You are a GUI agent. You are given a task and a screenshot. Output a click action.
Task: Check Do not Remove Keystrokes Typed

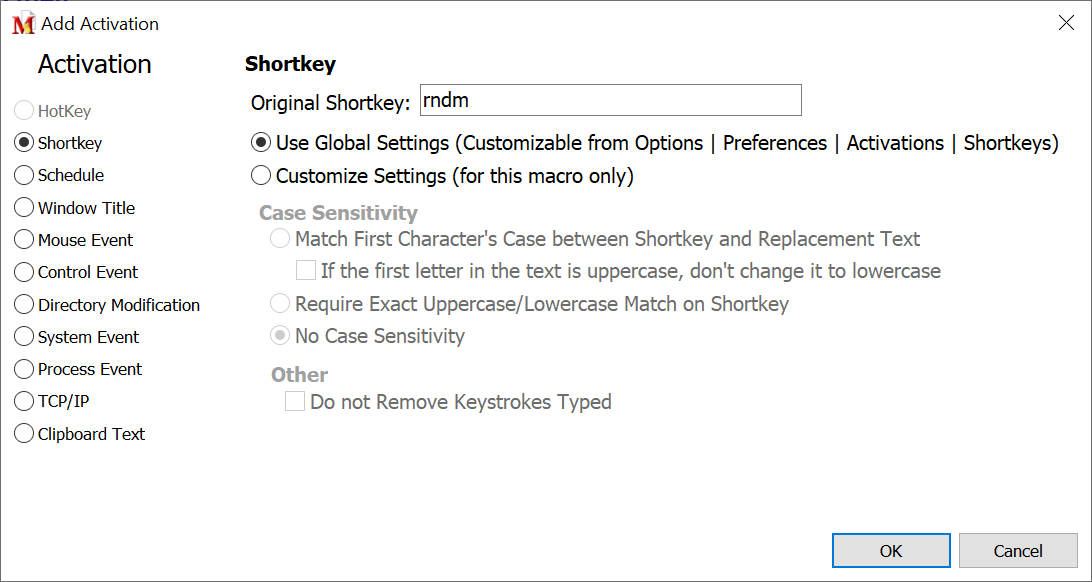click(x=295, y=402)
